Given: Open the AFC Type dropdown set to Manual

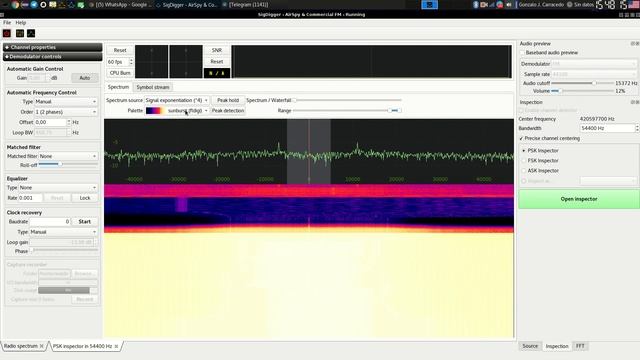Looking at the screenshot, I should point(66,102).
